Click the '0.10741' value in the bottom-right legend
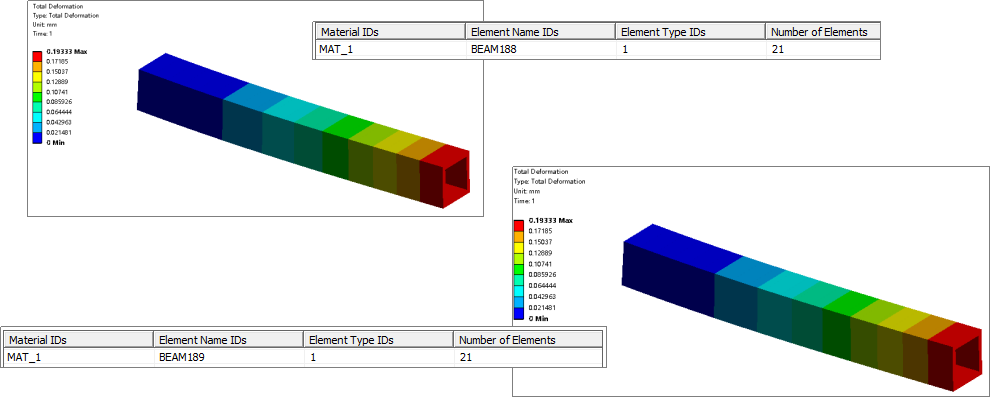The image size is (991, 397). [539, 263]
